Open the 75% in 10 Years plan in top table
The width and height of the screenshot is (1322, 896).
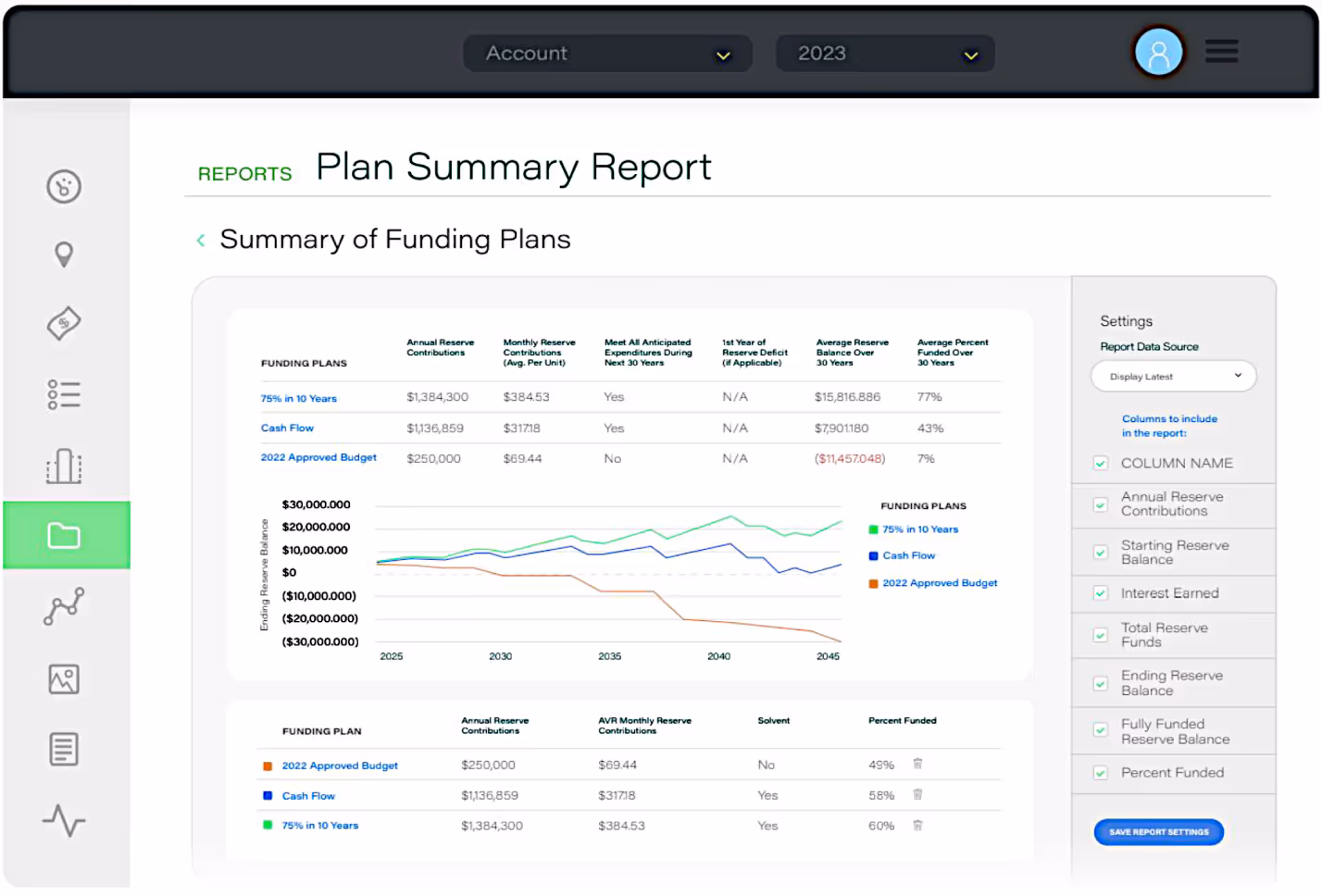point(298,399)
